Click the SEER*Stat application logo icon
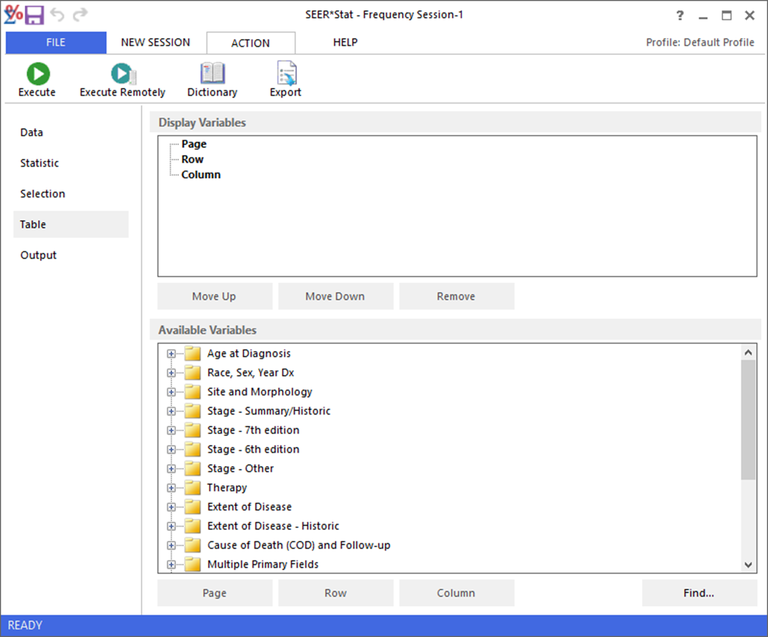Image resolution: width=768 pixels, height=637 pixels. pos(13,15)
